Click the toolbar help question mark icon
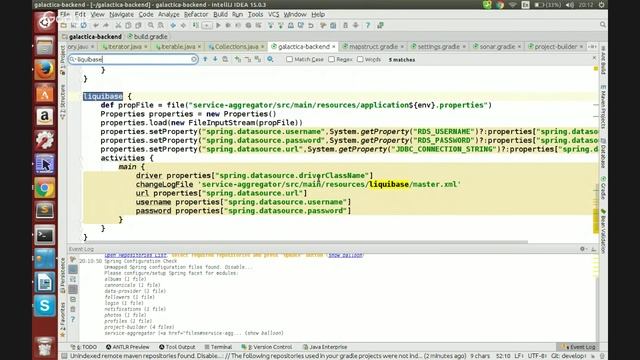This screenshot has width=640, height=360. point(368,25)
